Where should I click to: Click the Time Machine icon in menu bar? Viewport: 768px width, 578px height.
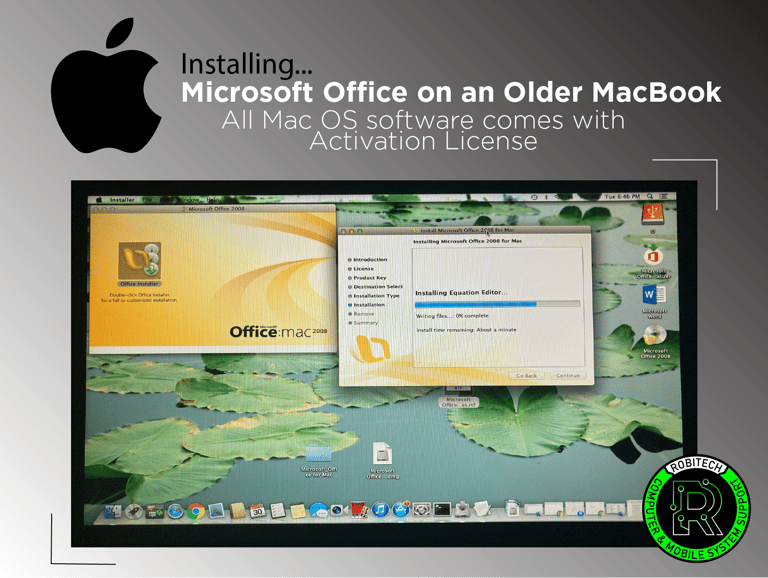[534, 197]
